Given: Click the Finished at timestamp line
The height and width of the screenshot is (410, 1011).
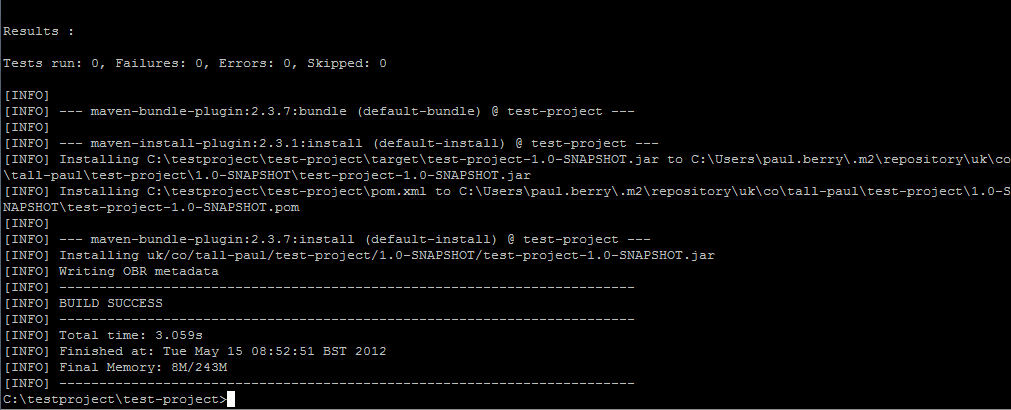Looking at the screenshot, I should [195, 351].
